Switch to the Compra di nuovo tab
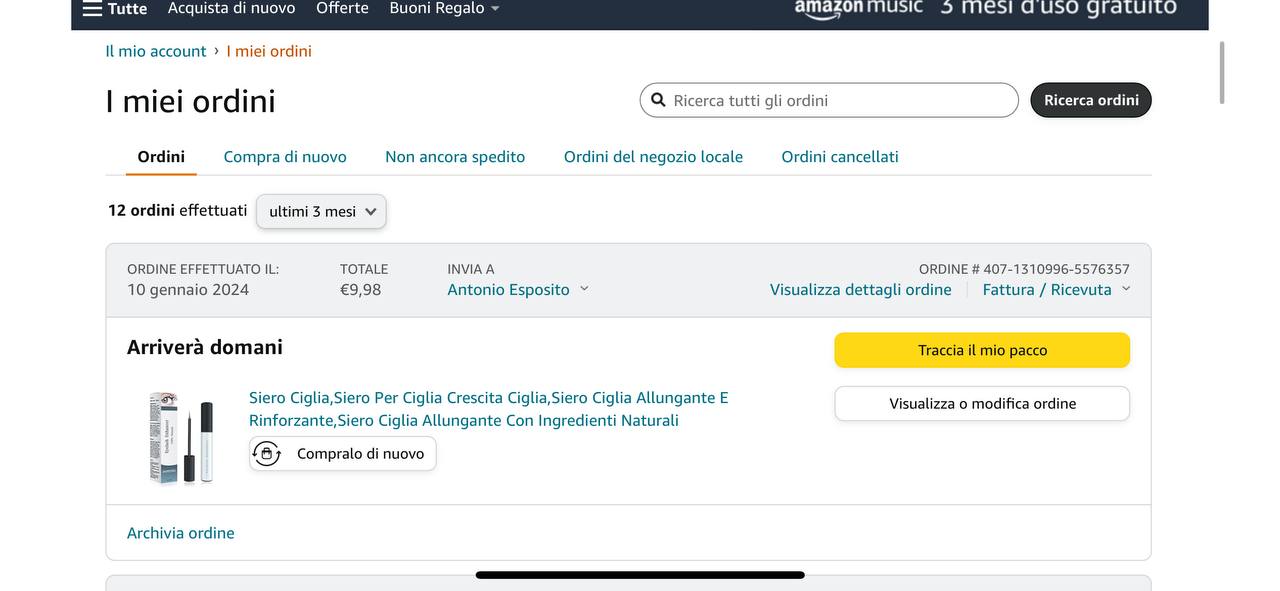The width and height of the screenshot is (1280, 591). pyautogui.click(x=285, y=157)
